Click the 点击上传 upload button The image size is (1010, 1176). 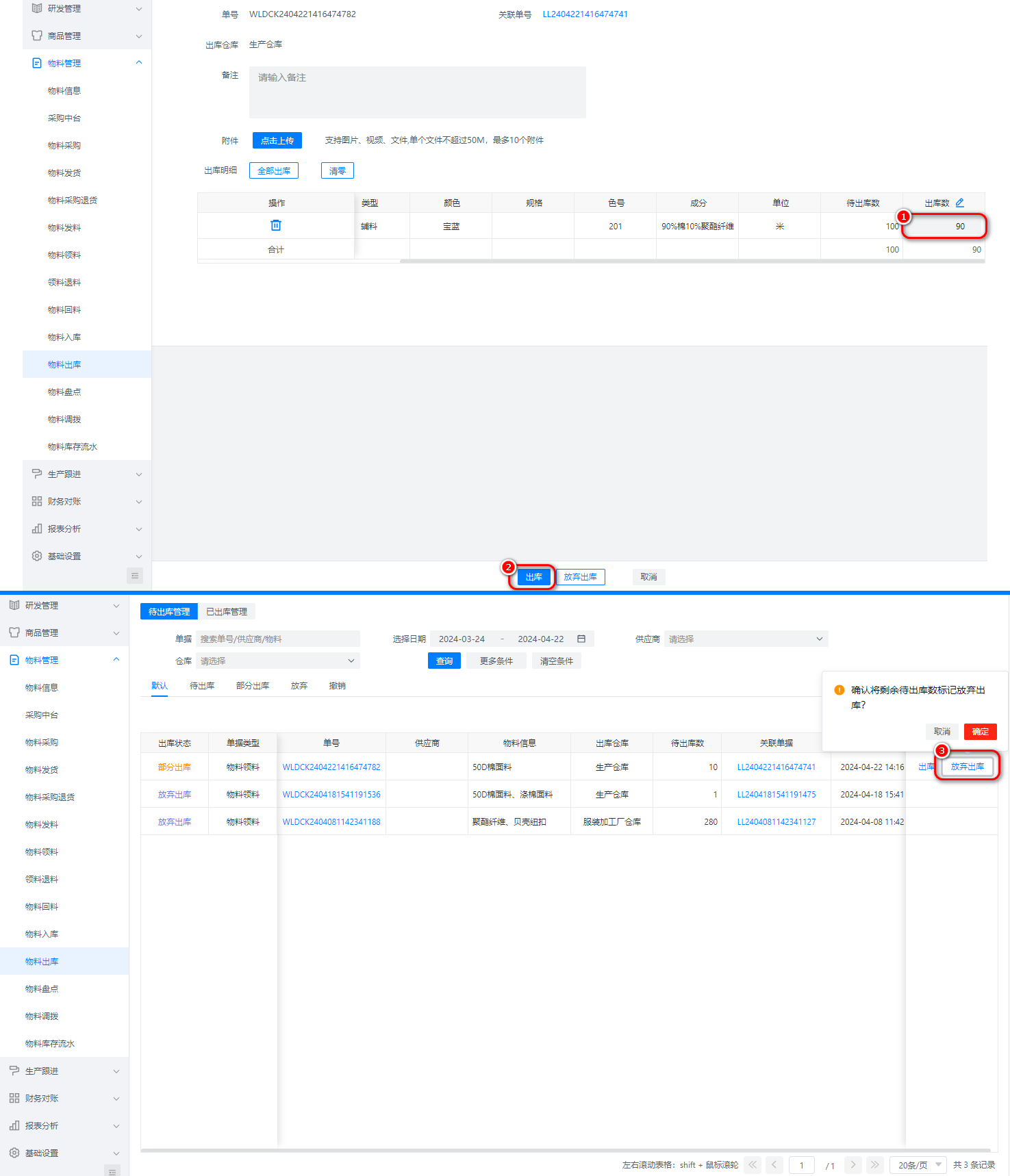pyautogui.click(x=277, y=140)
